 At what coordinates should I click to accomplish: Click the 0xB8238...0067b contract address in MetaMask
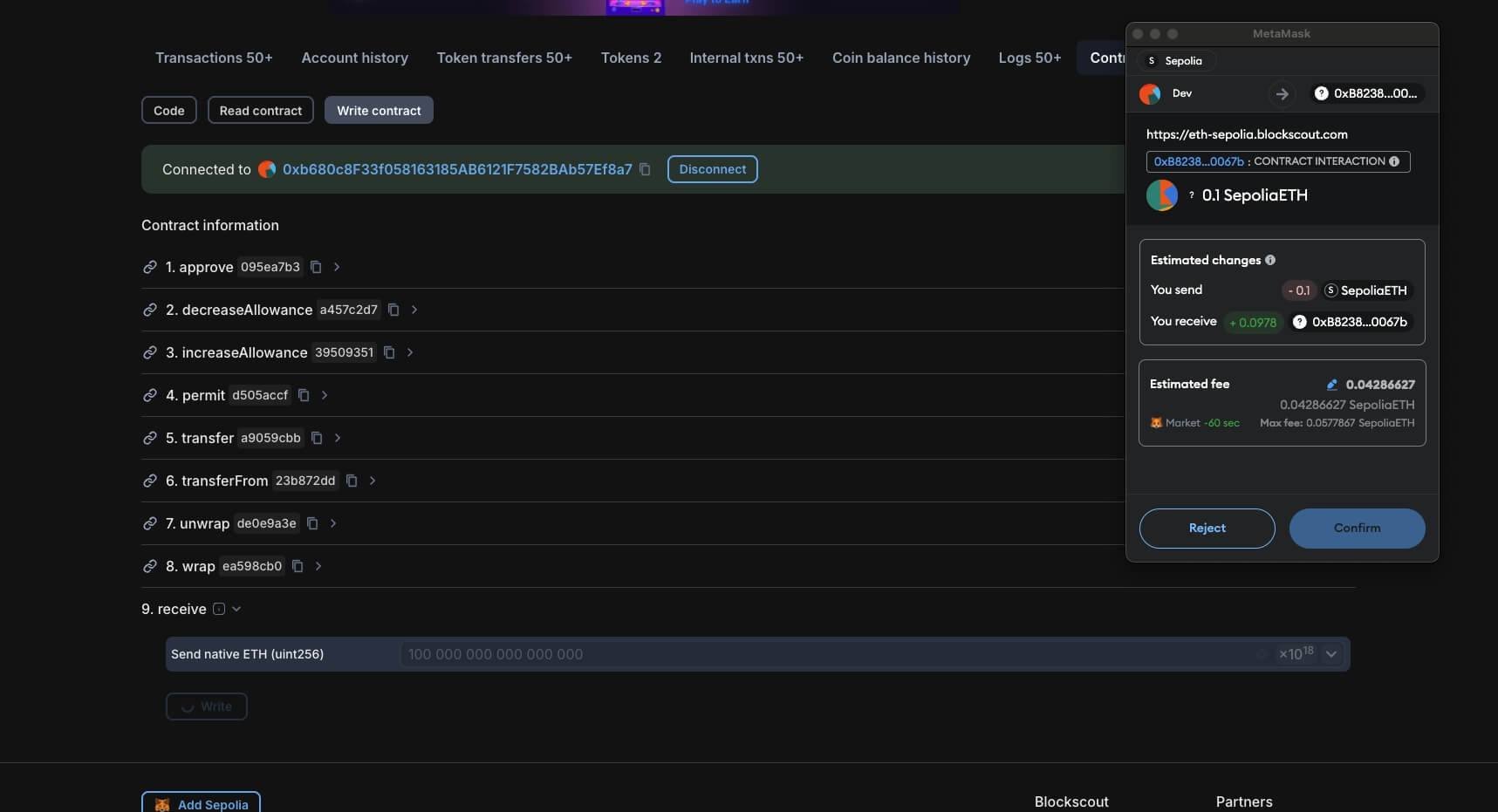[1199, 161]
